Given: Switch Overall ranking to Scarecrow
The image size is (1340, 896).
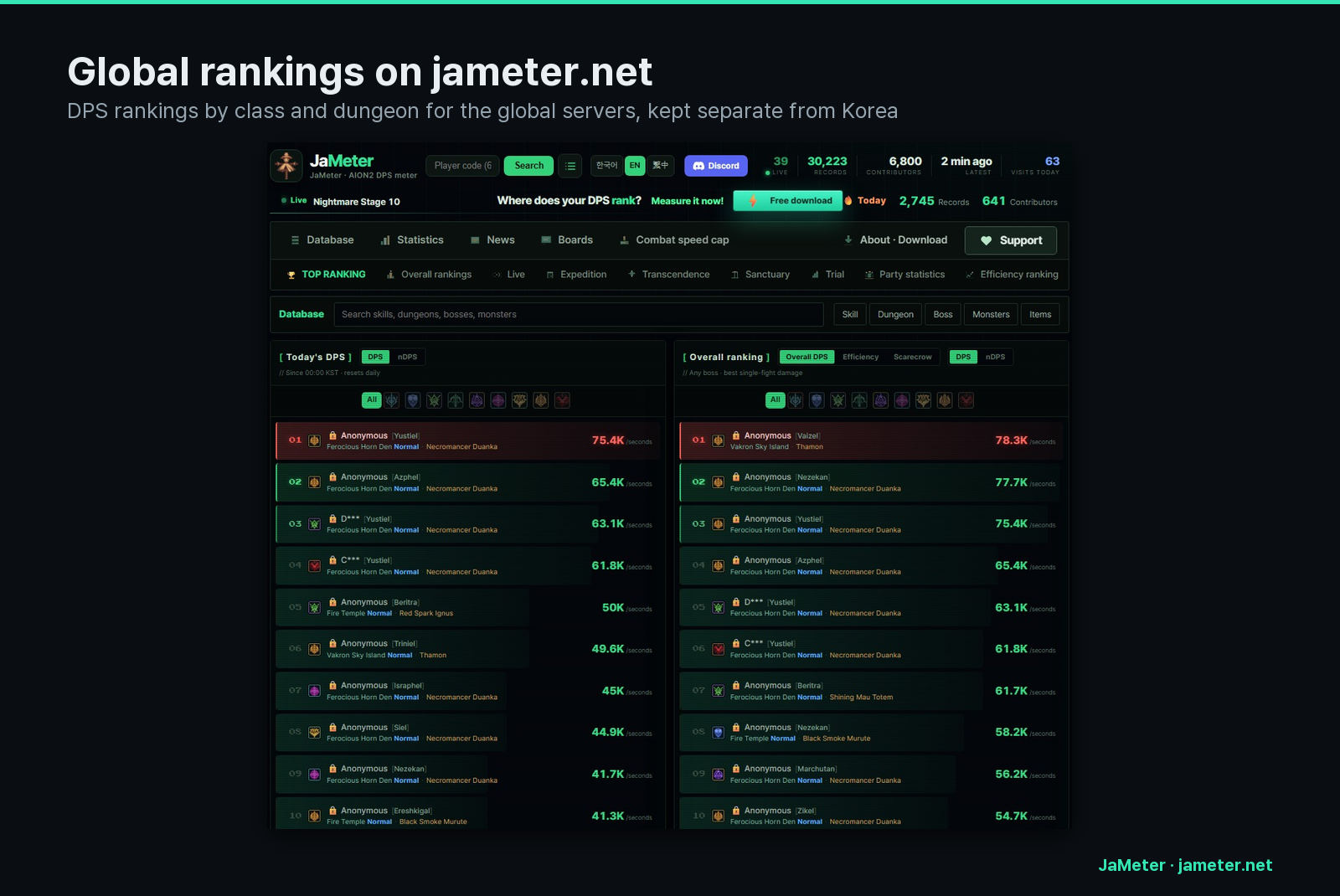Looking at the screenshot, I should point(913,357).
